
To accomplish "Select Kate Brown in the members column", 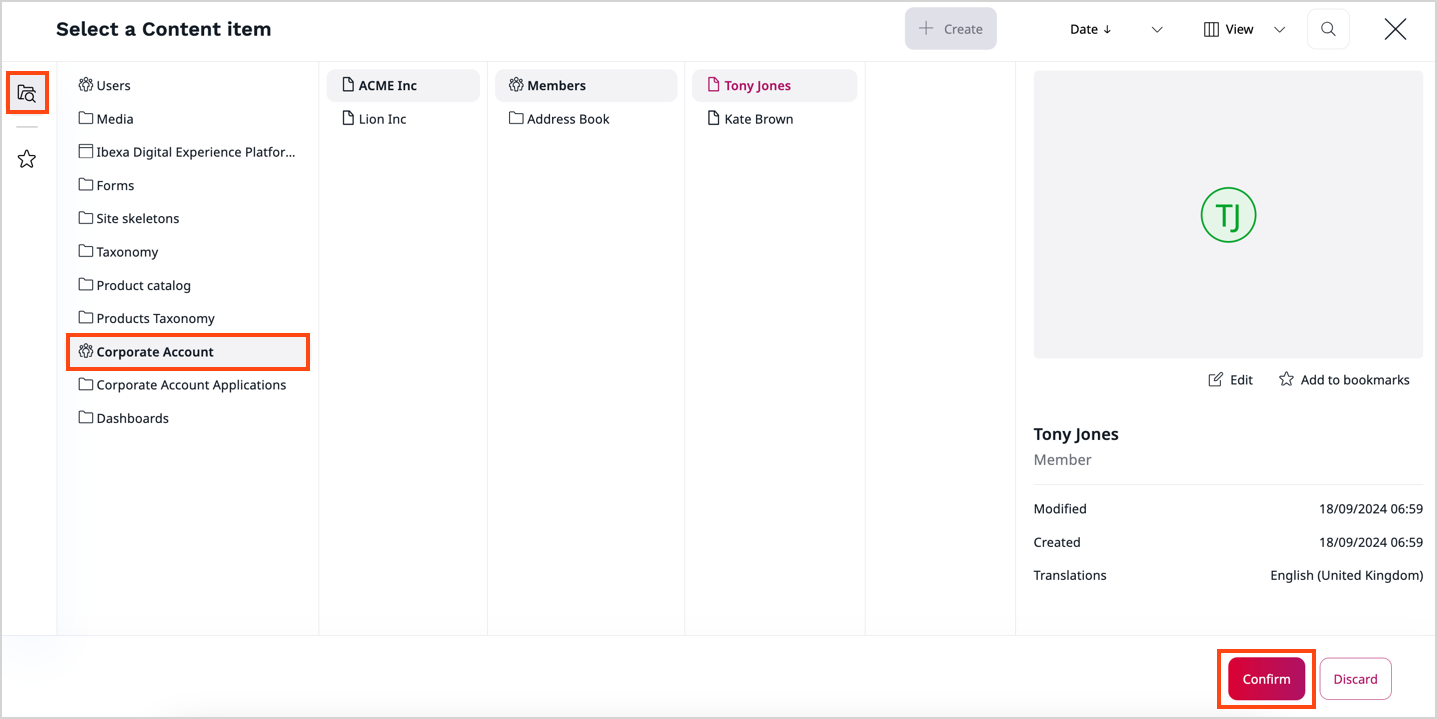I will (759, 118).
